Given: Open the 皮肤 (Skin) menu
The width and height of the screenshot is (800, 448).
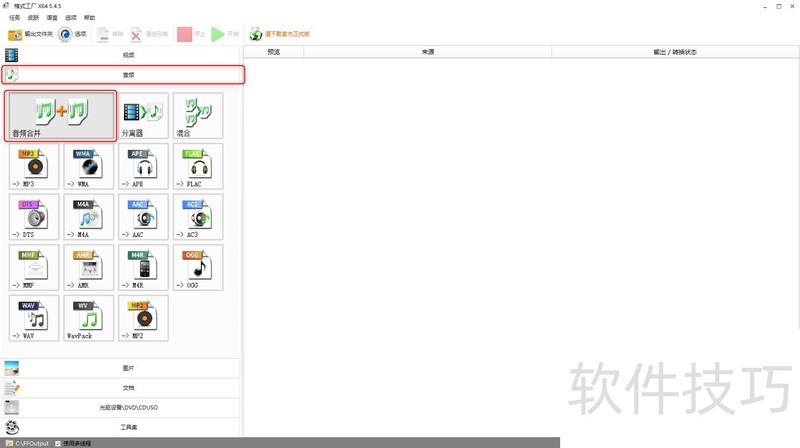Looking at the screenshot, I should [33, 17].
